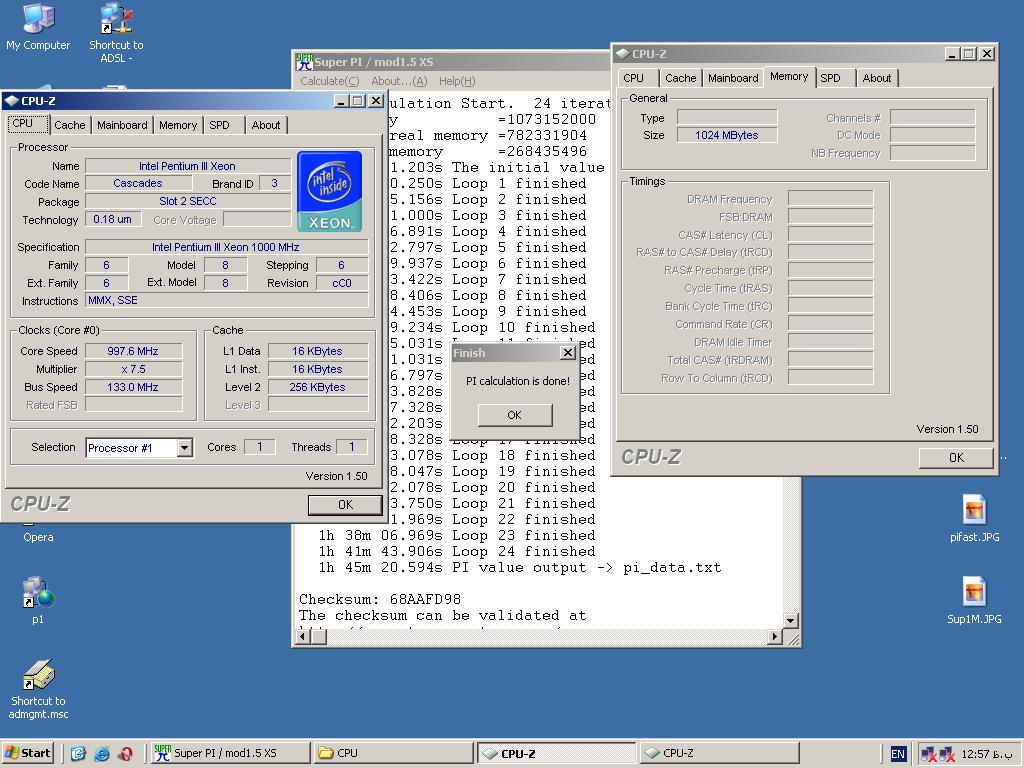Open About menu in Super PI
The height and width of the screenshot is (768, 1024).
click(x=399, y=81)
